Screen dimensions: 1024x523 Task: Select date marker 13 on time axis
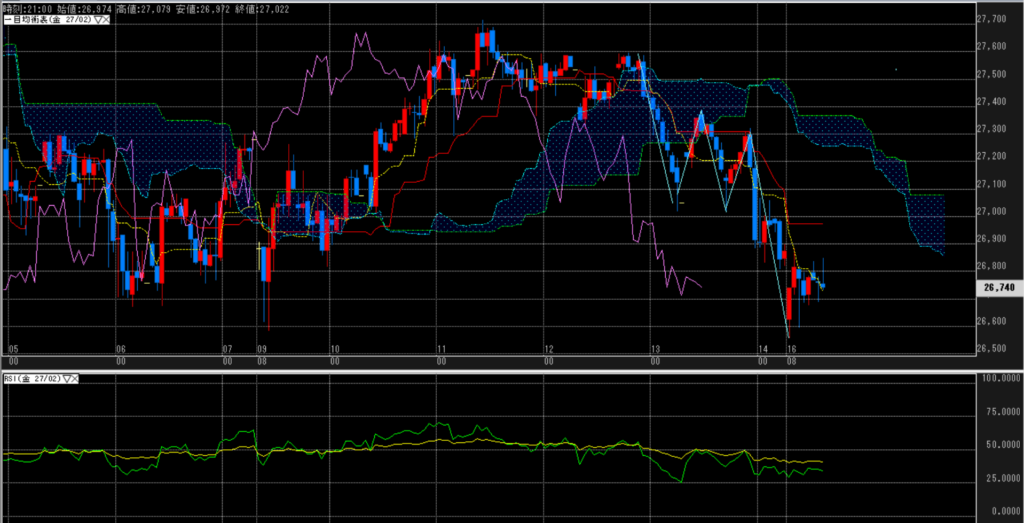coord(656,348)
